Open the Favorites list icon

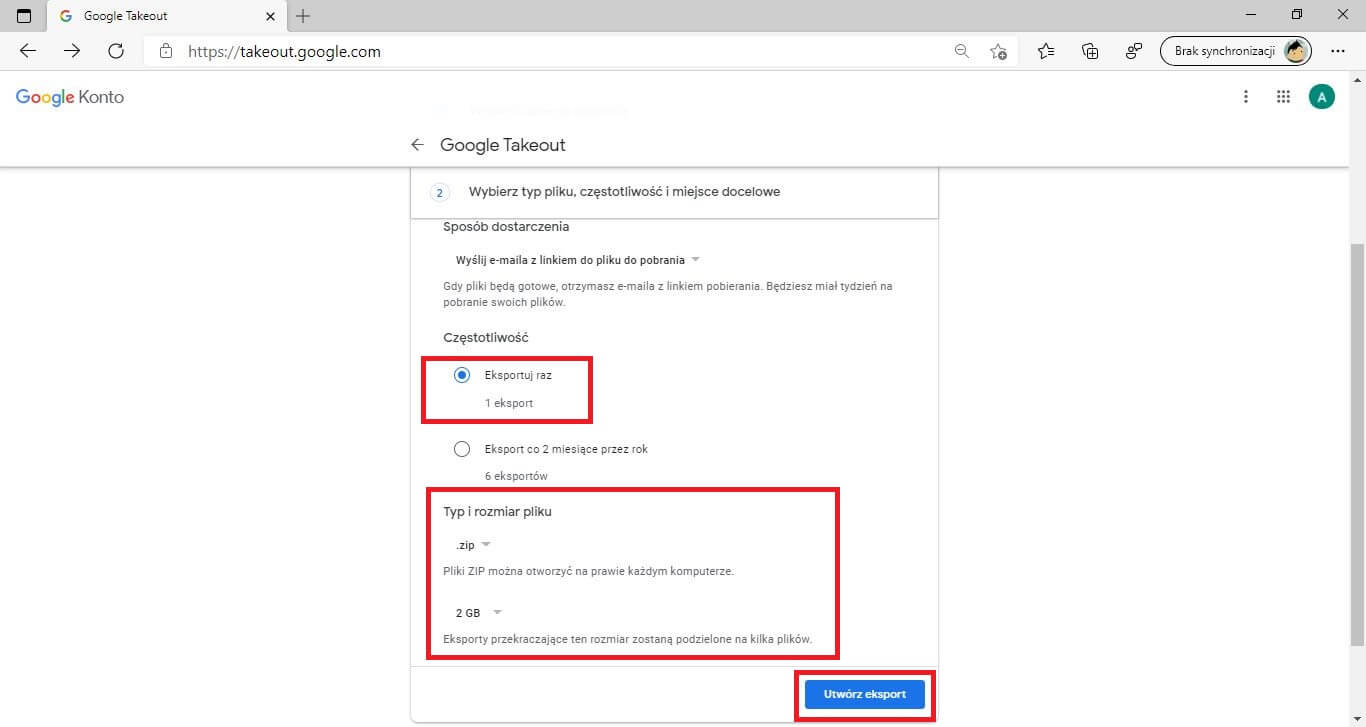[1046, 51]
